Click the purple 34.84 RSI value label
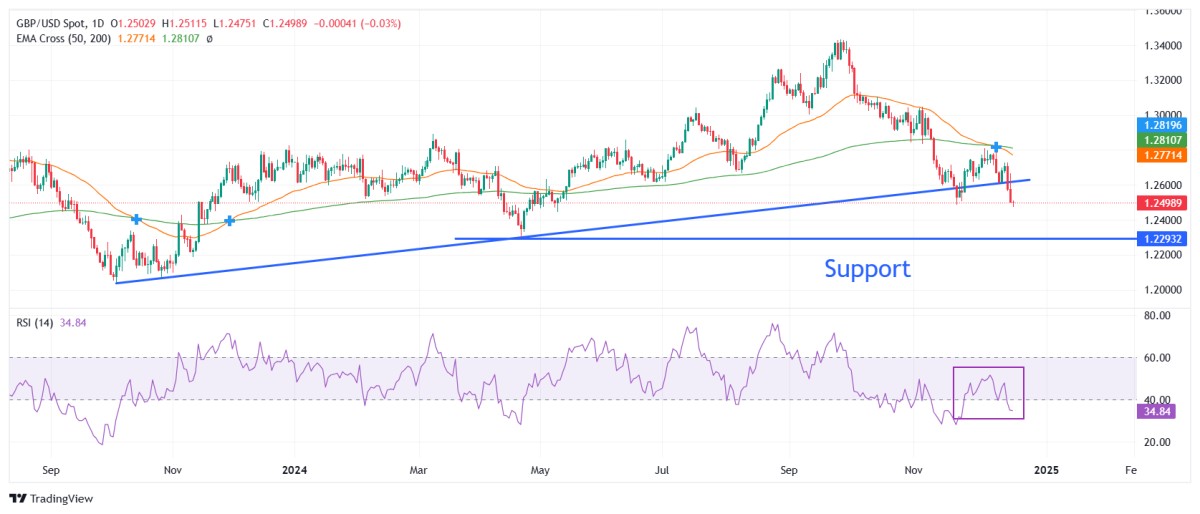Image resolution: width=1200 pixels, height=514 pixels. (1160, 411)
